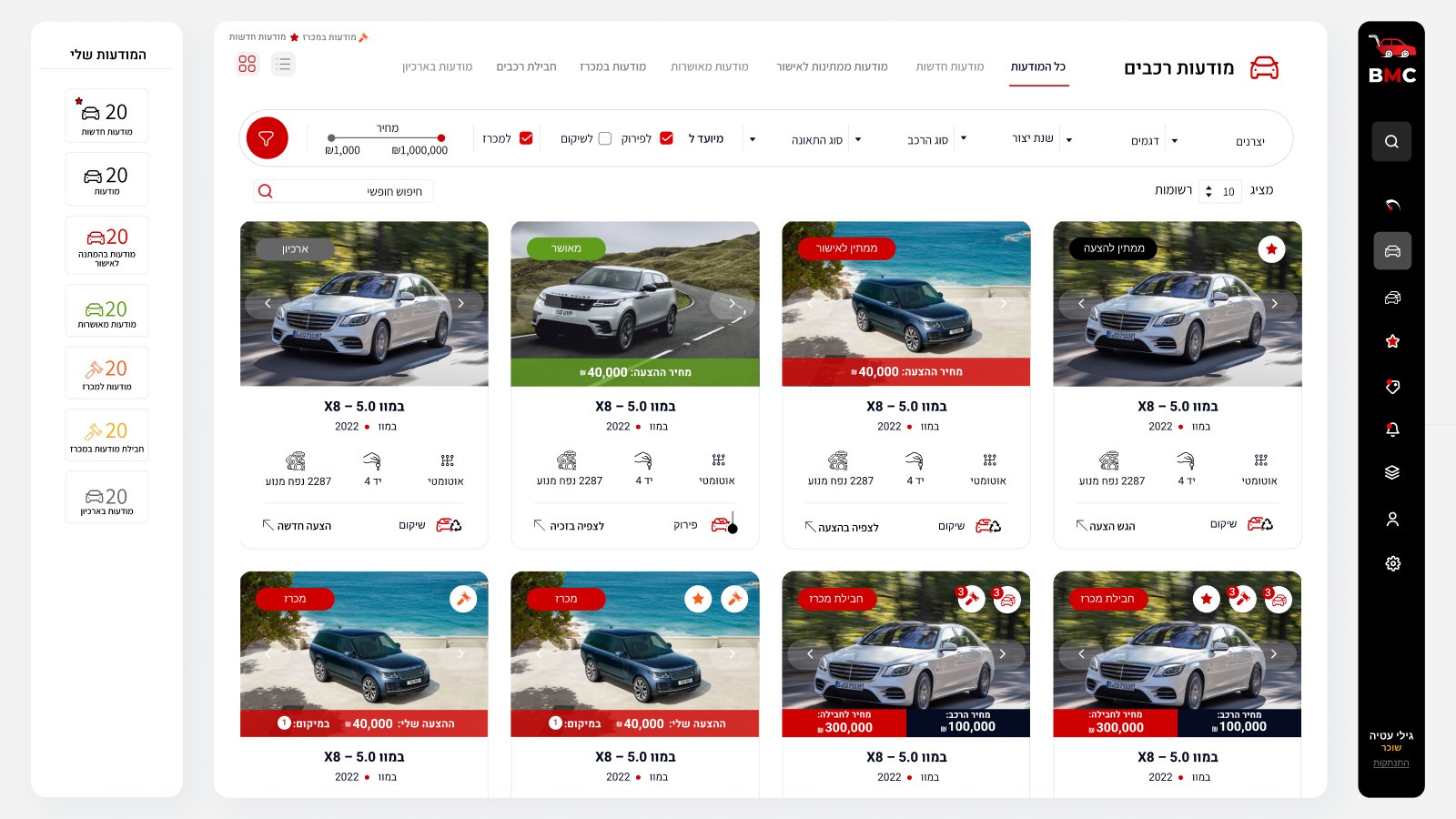Switch to 'חבילת רכבים' tab
Viewport: 1456px width, 819px height.
tap(526, 66)
